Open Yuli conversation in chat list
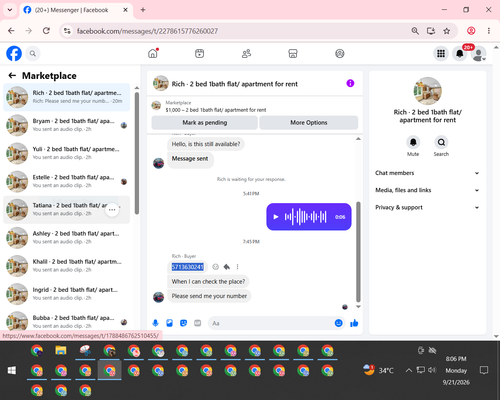Screen dimensions: 500x400 pos(67,153)
